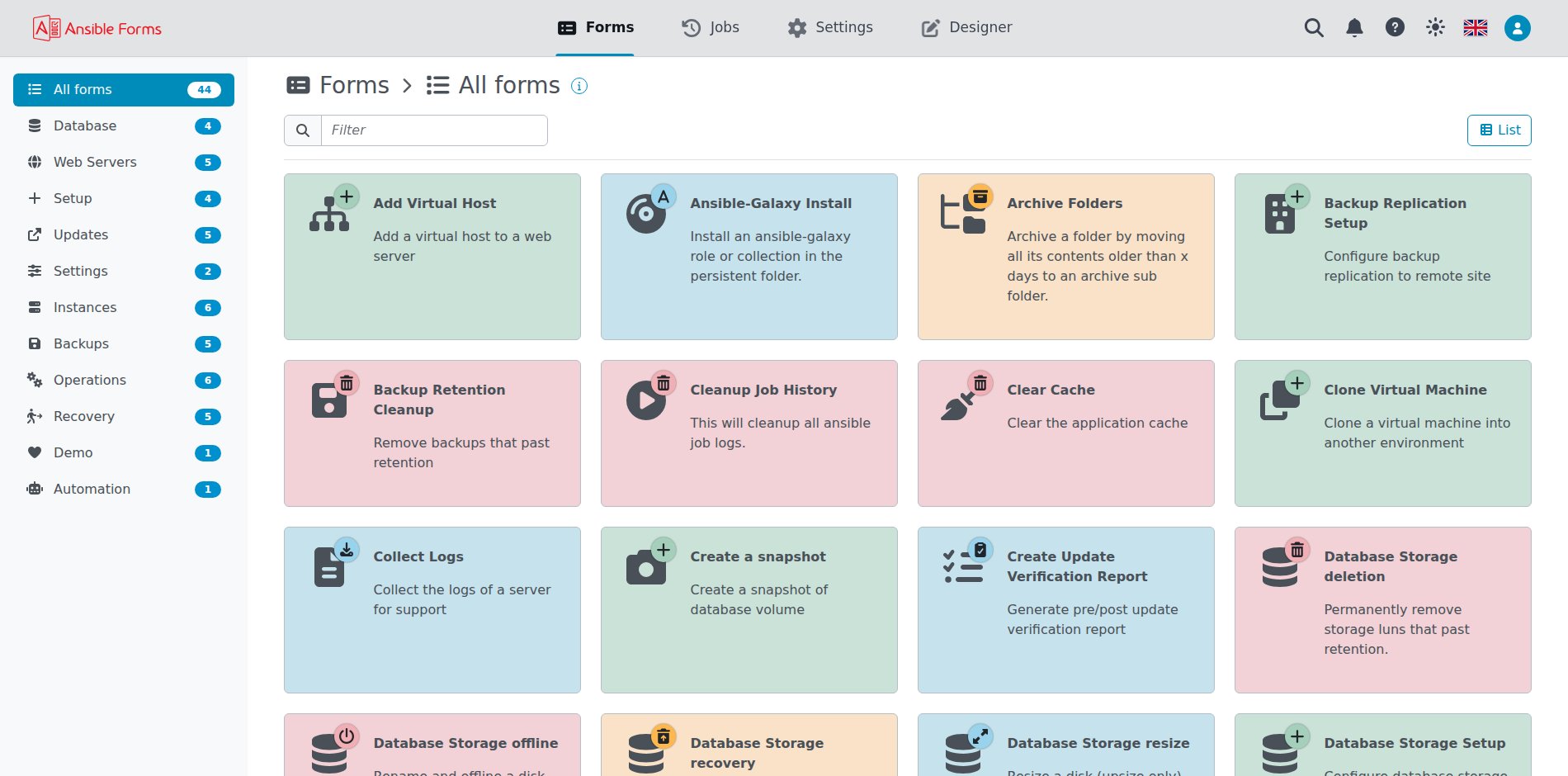The height and width of the screenshot is (776, 1568).
Task: Click the Collect Logs document icon
Action: click(x=329, y=567)
